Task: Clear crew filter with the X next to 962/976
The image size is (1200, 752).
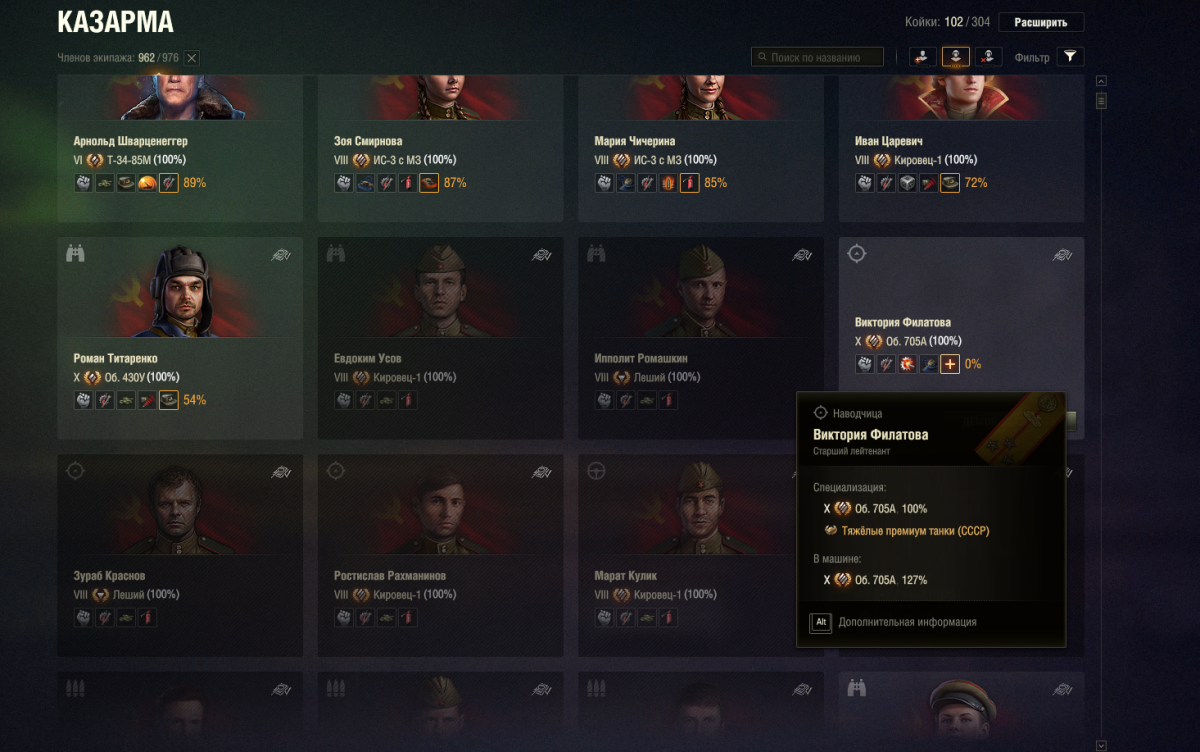Action: (x=192, y=58)
